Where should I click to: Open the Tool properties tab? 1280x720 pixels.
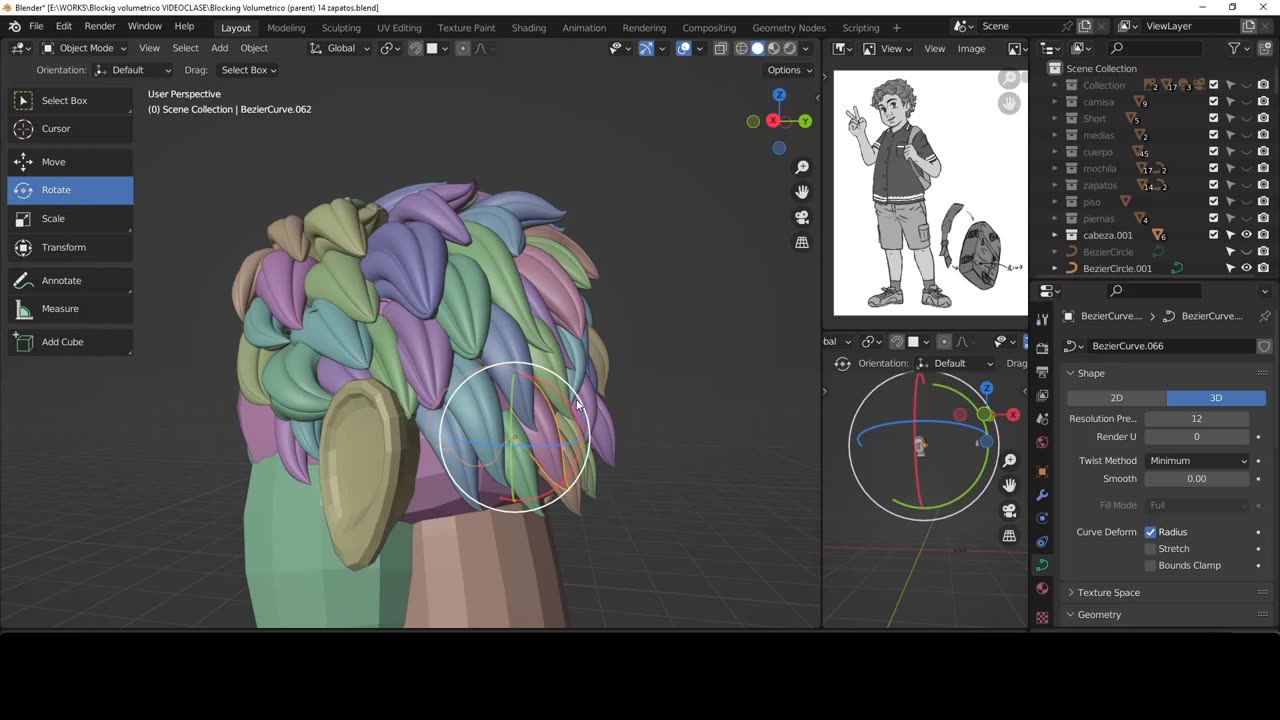[1042, 319]
